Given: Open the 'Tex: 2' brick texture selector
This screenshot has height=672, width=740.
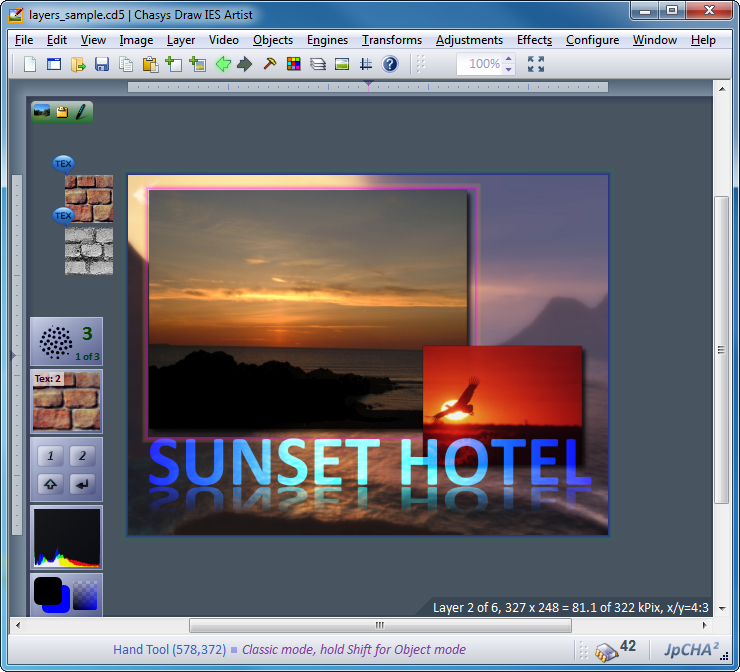Looking at the screenshot, I should (66, 401).
